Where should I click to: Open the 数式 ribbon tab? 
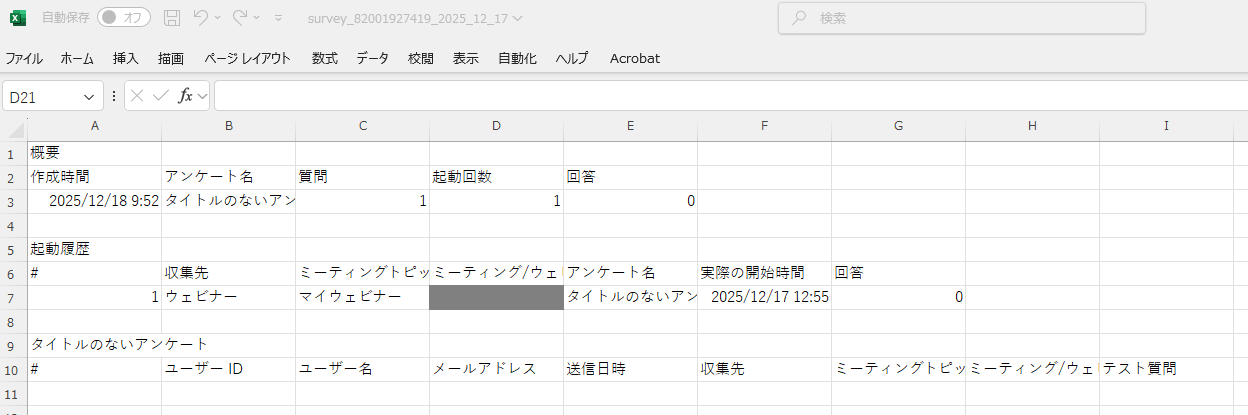pyautogui.click(x=324, y=58)
